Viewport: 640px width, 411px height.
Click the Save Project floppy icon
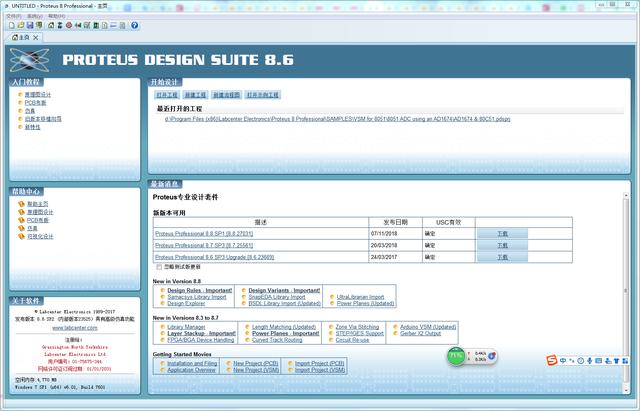(30, 25)
